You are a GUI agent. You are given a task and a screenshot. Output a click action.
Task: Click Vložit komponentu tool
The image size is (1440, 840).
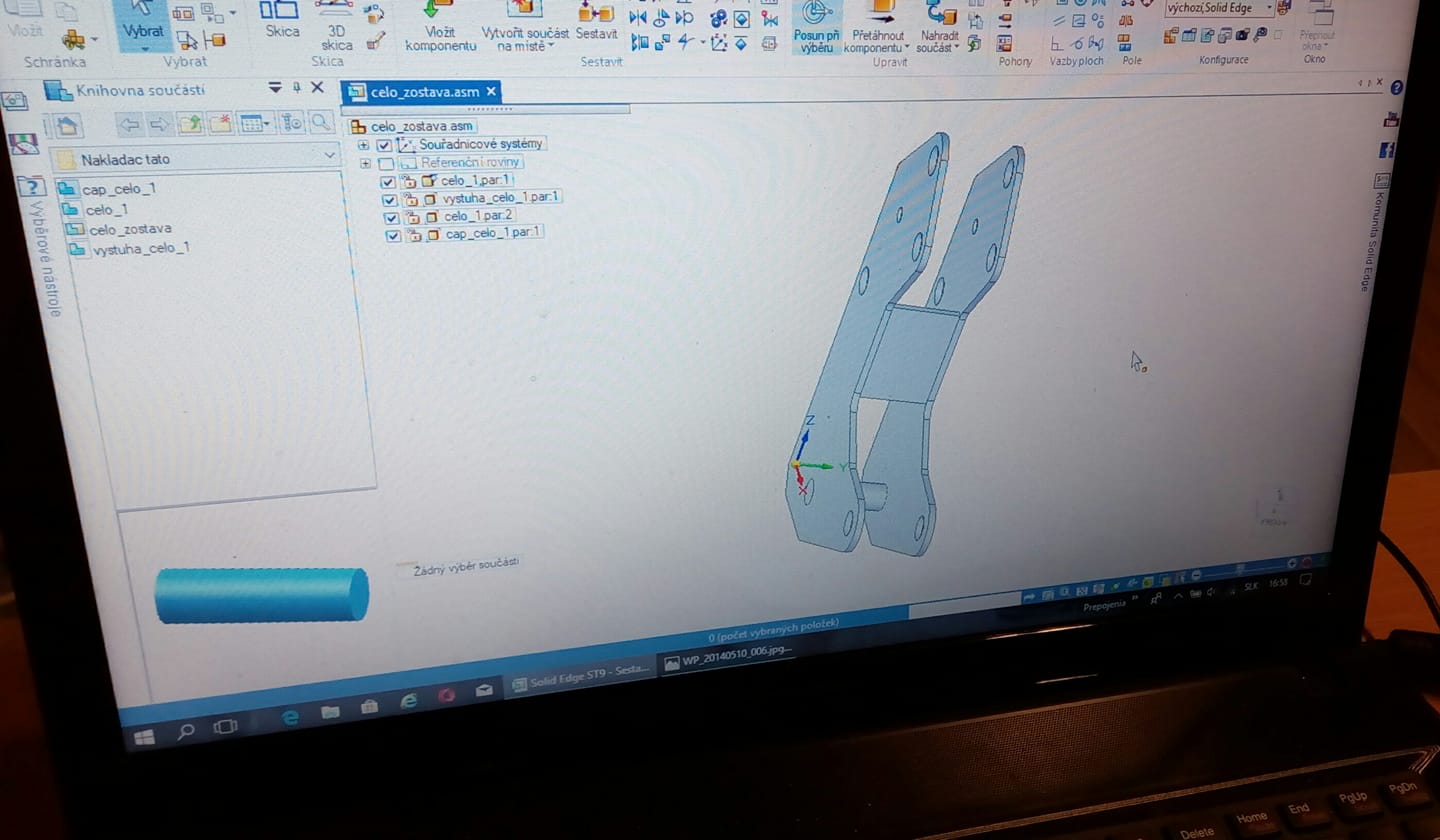[440, 27]
